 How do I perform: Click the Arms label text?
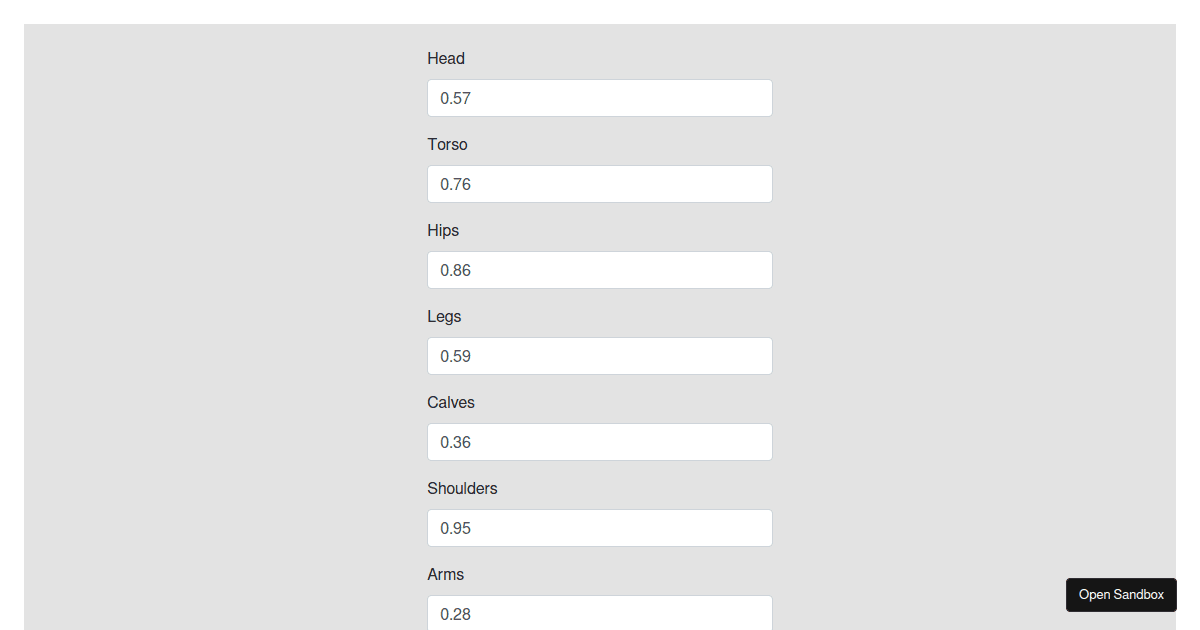pos(446,575)
